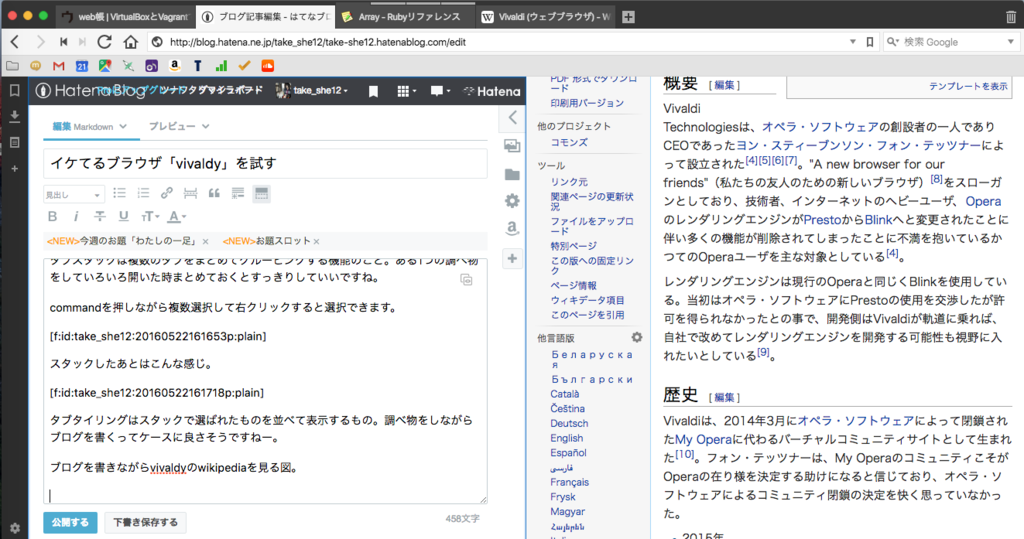This screenshot has height=539, width=1024.
Task: Click the Google search field
Action: click(x=953, y=42)
